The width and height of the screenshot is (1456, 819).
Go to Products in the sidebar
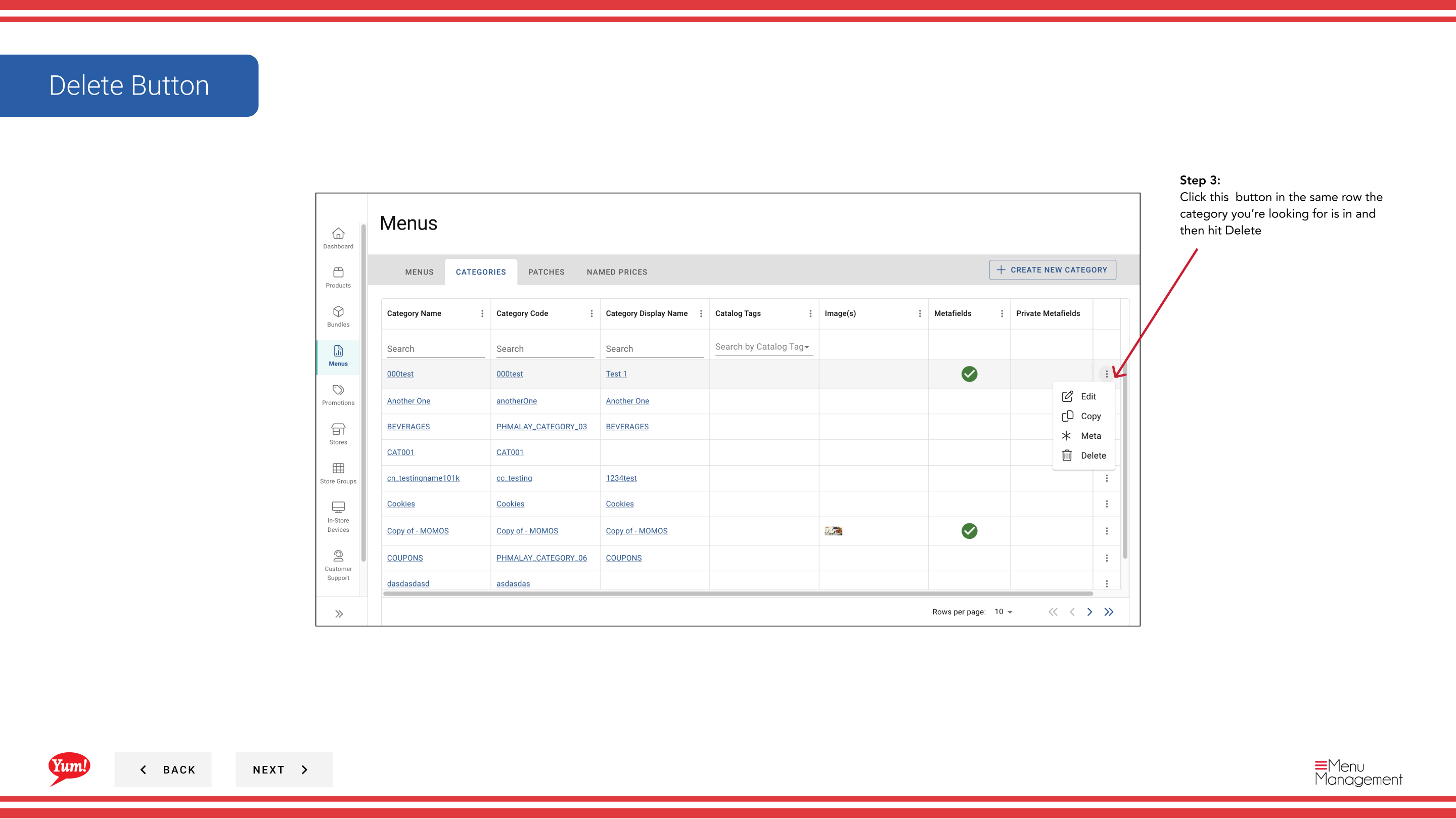tap(338, 278)
